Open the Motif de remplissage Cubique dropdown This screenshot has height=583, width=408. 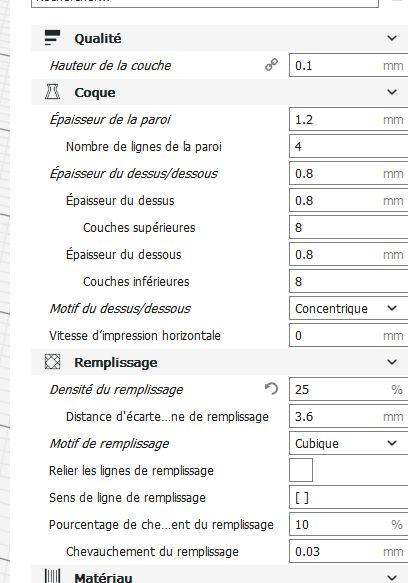pos(348,443)
